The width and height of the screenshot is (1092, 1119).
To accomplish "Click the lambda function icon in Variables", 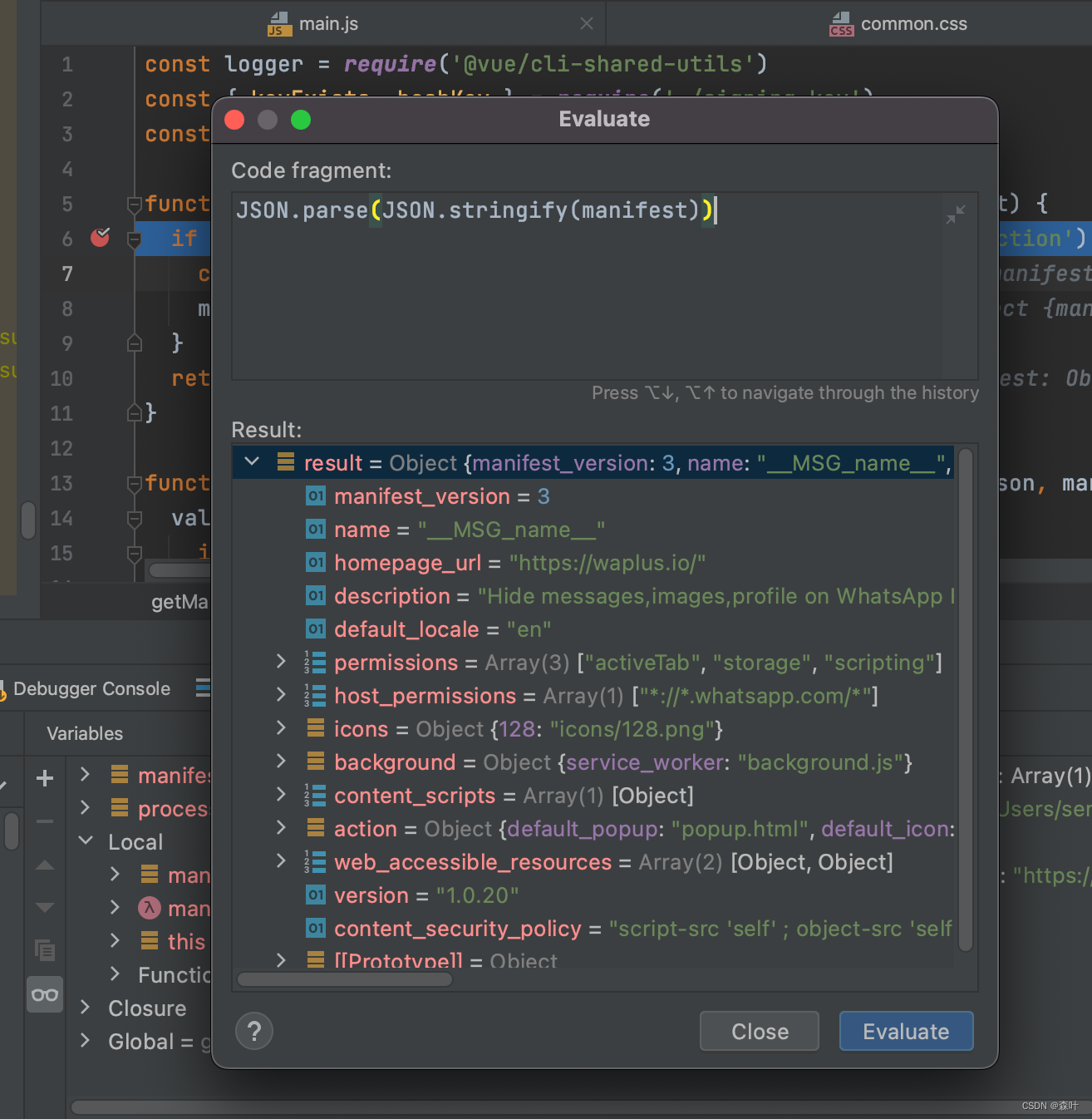I will click(149, 908).
